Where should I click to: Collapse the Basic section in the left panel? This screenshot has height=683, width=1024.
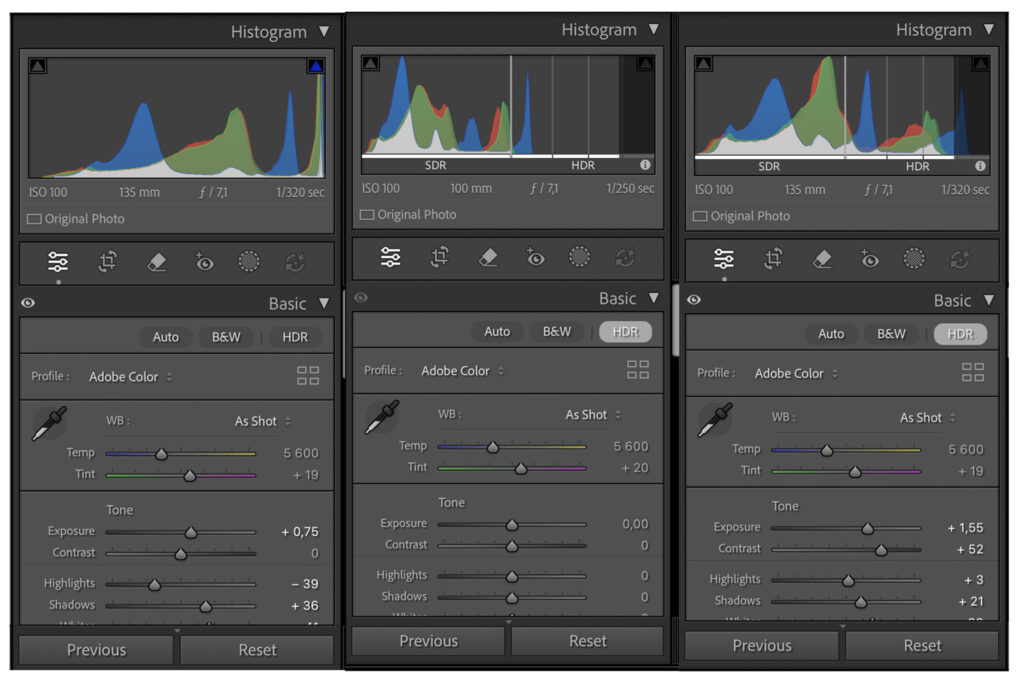(323, 303)
